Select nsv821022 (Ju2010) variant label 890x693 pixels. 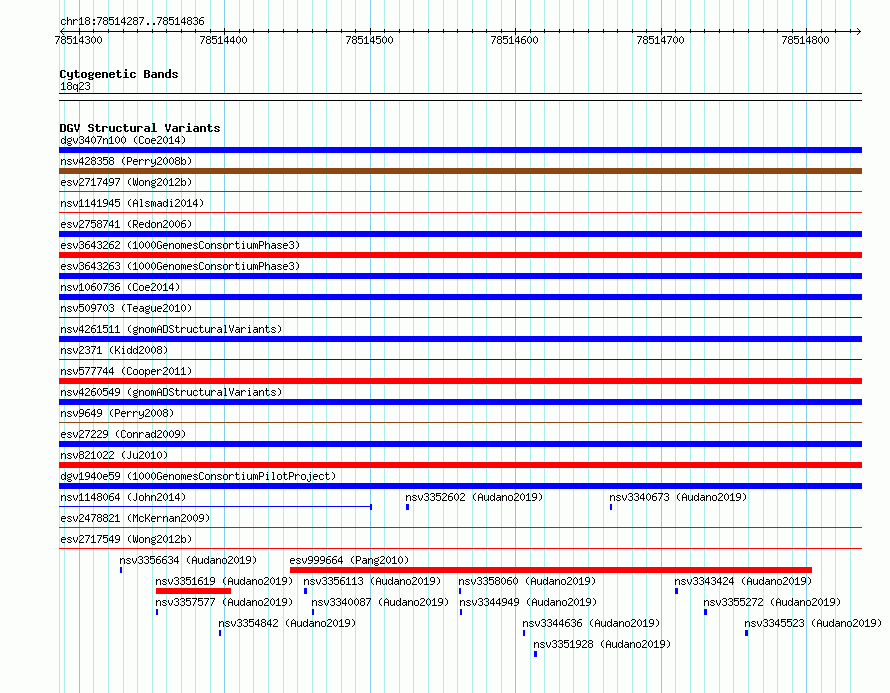114,455
